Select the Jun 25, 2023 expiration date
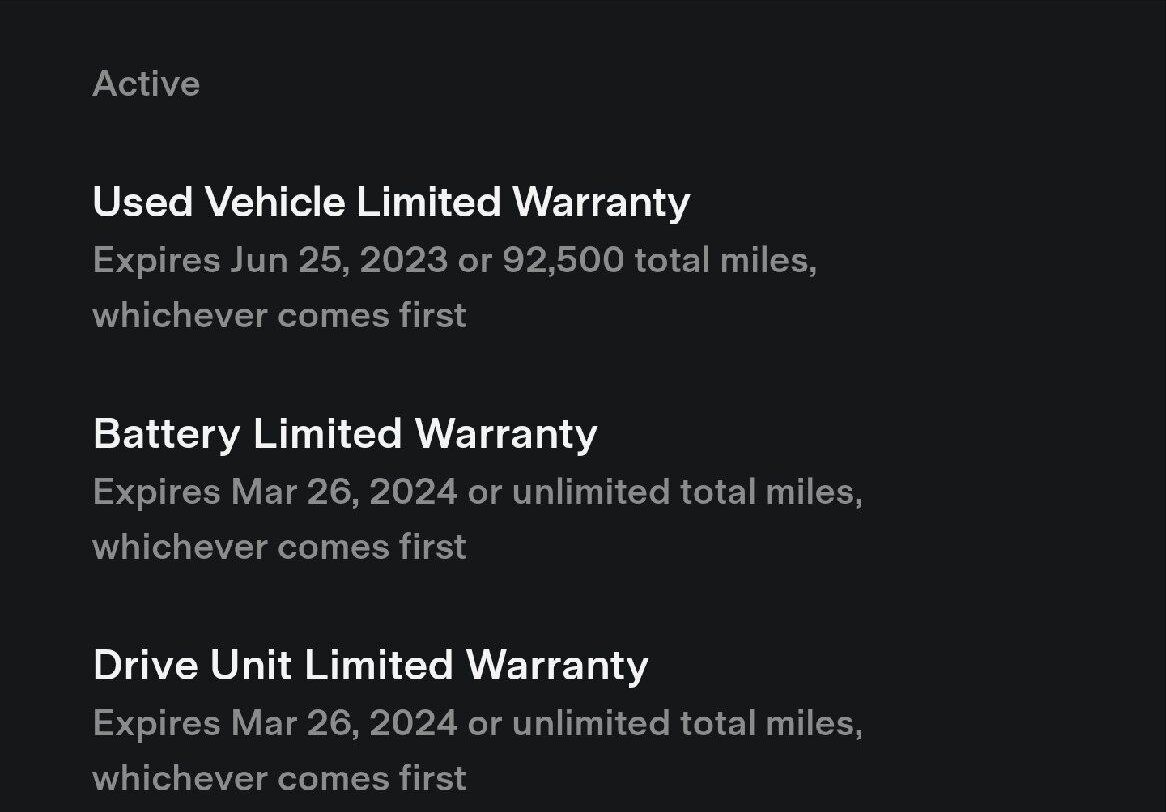The image size is (1166, 812). point(339,261)
